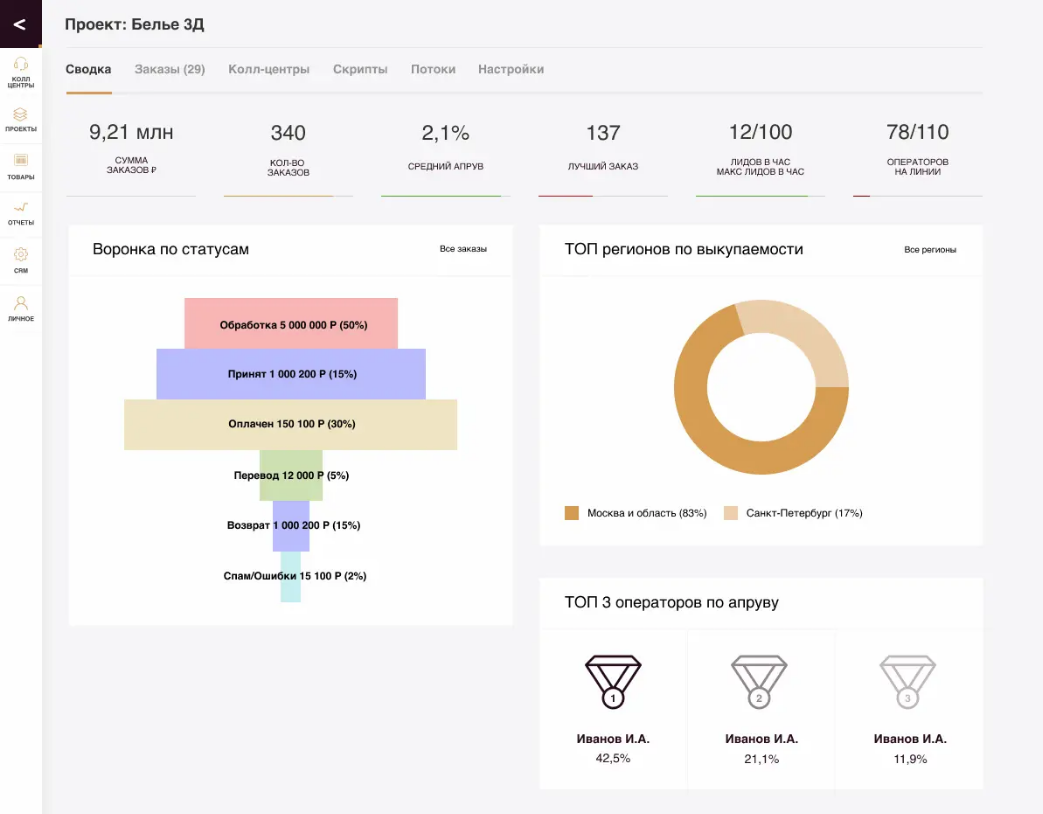The height and width of the screenshot is (814, 1043).
Task: Open Отчеты in the sidebar
Action: coord(21,213)
